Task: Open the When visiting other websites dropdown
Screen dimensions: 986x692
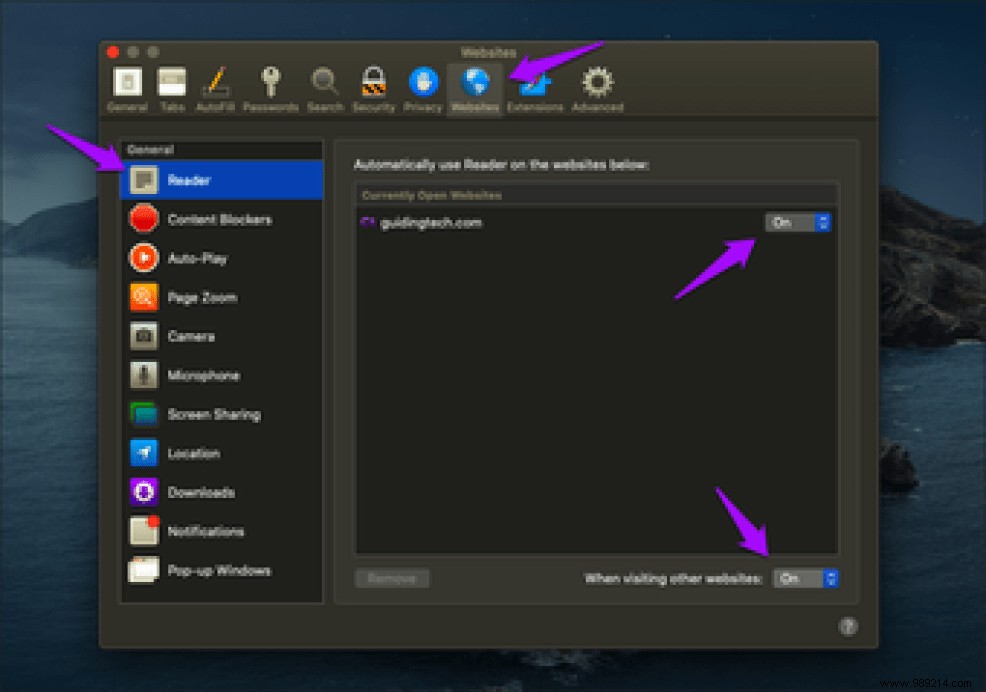Action: coord(806,577)
